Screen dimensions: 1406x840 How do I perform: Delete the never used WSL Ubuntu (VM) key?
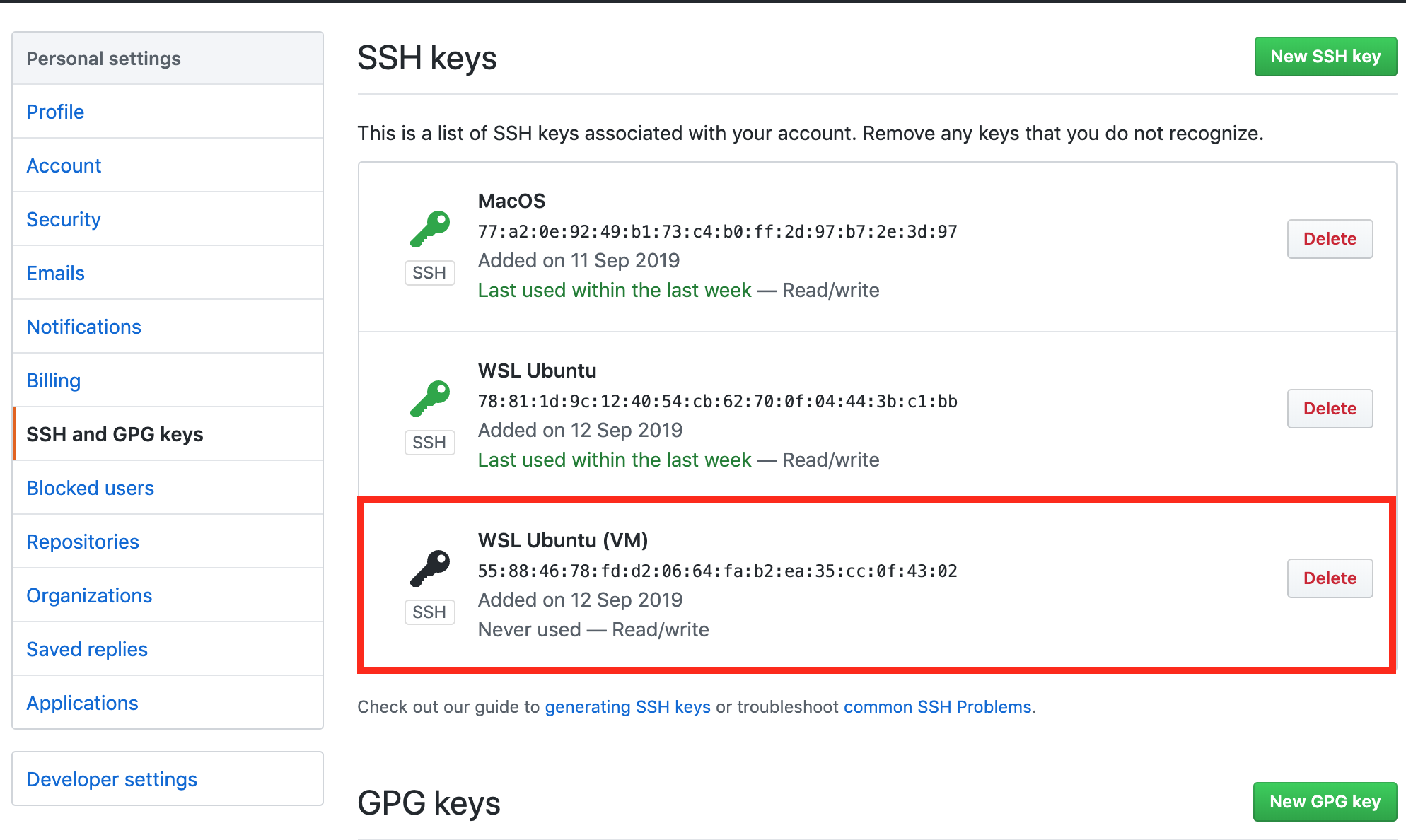(x=1330, y=578)
